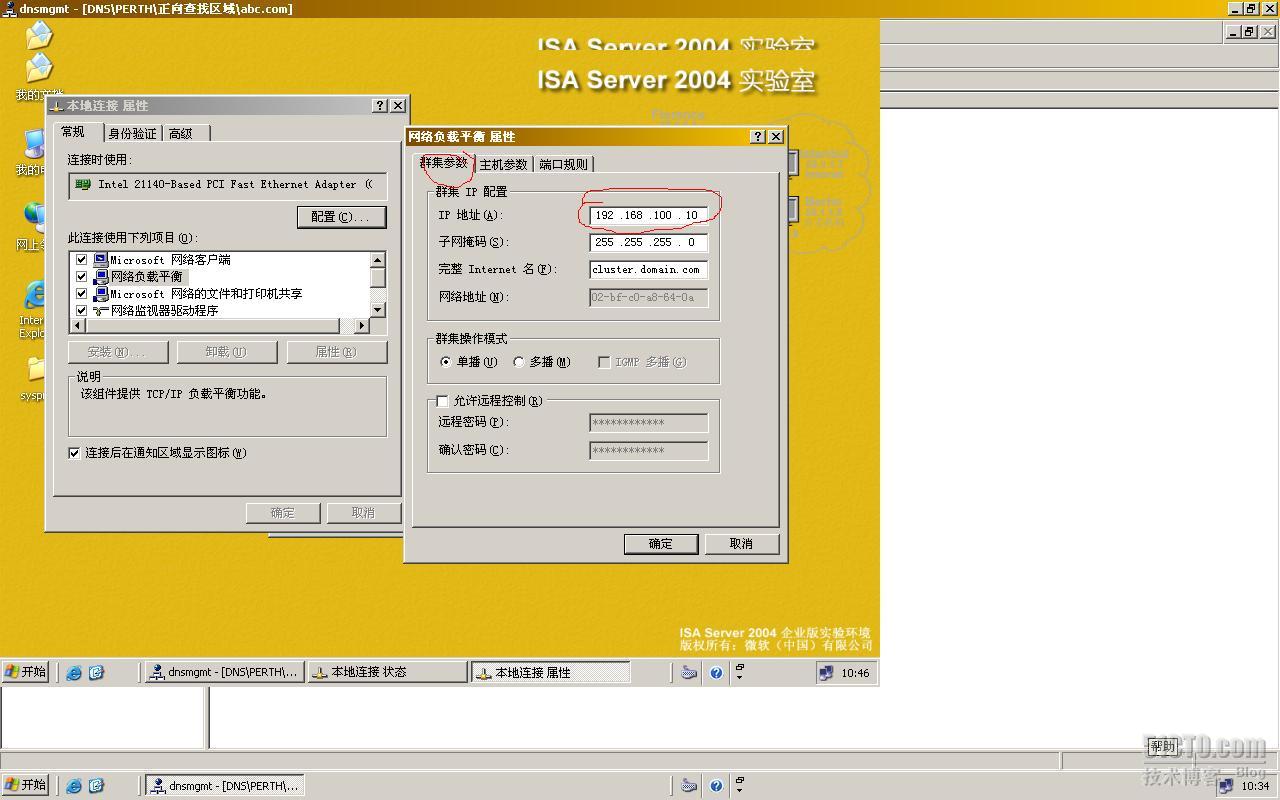
Task: Click the network tray icon beside the 10:46 clock
Action: (826, 673)
